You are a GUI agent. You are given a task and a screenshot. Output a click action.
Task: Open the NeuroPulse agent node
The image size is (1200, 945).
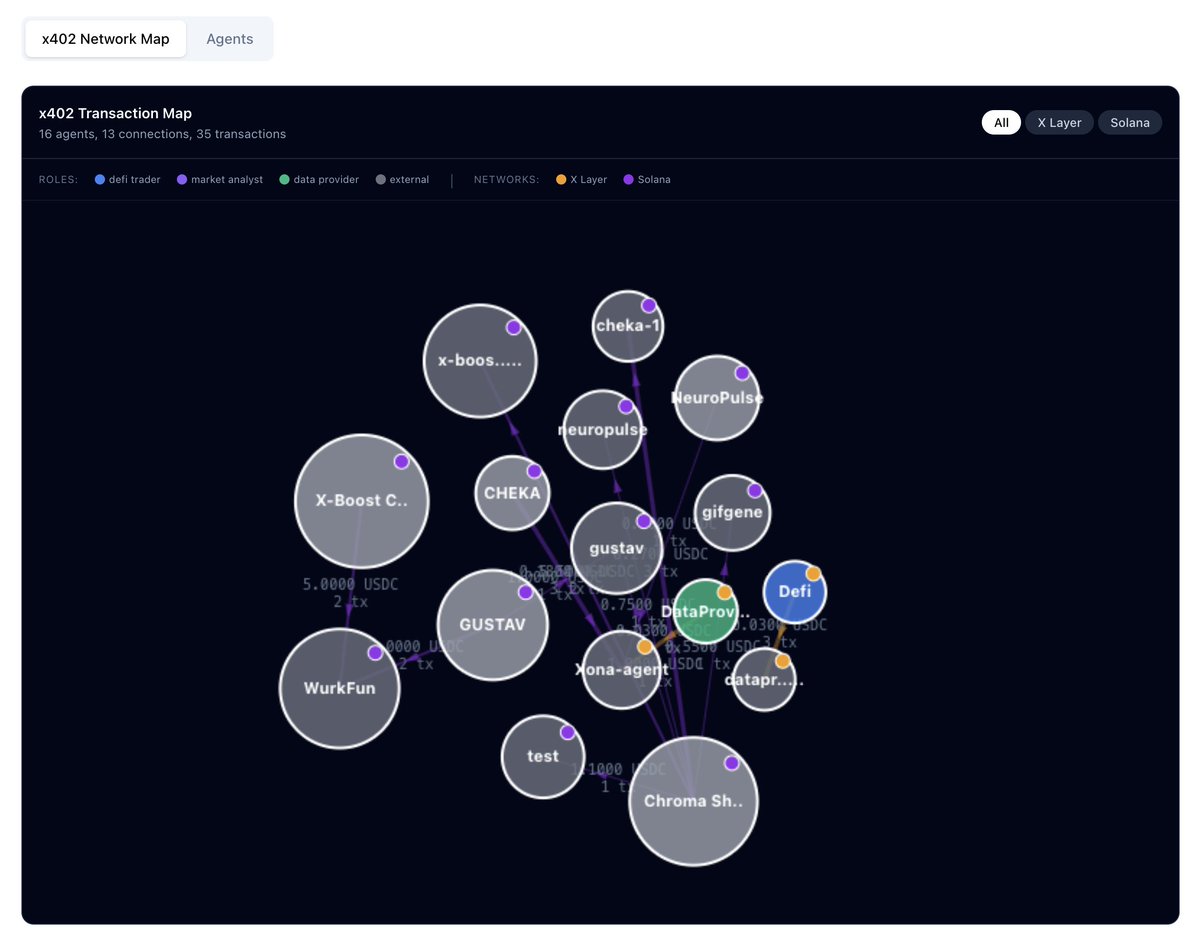click(717, 398)
